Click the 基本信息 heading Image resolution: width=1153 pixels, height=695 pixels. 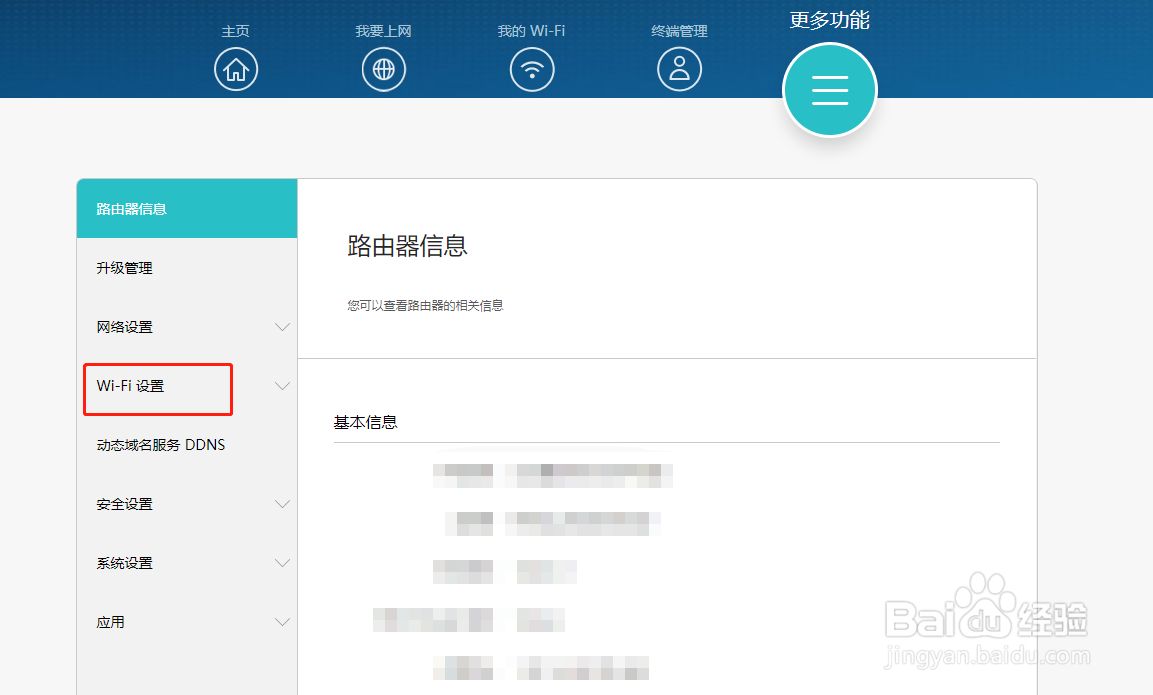coord(364,421)
